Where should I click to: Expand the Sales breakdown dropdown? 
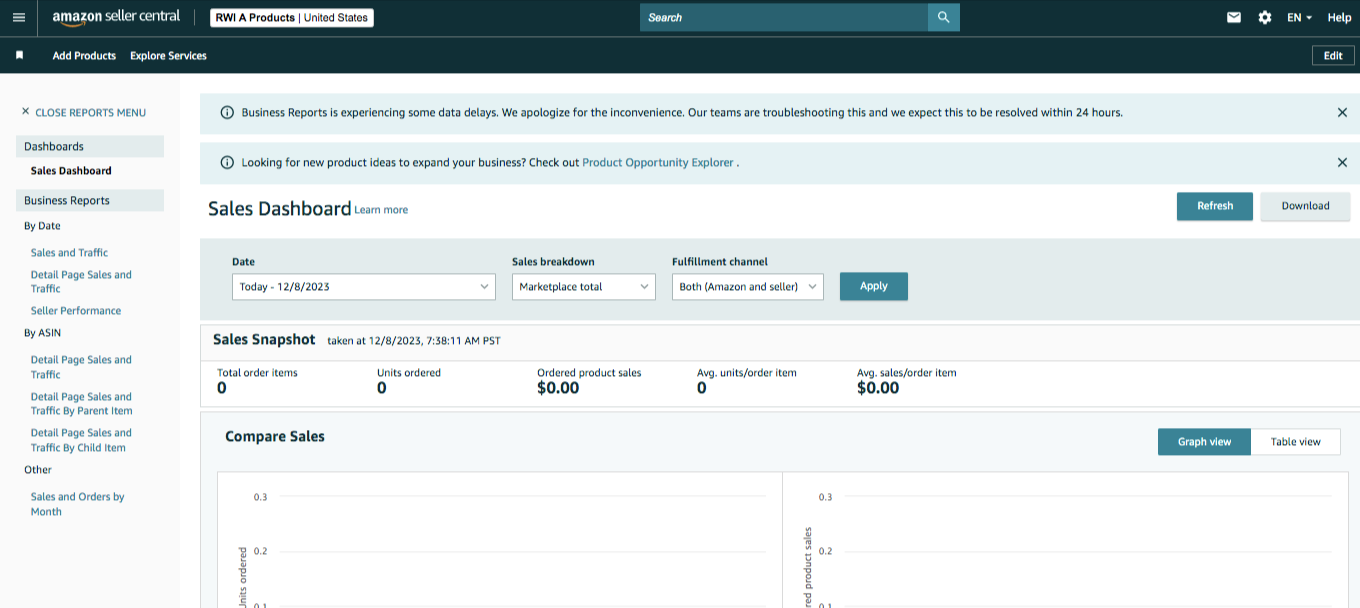[584, 287]
